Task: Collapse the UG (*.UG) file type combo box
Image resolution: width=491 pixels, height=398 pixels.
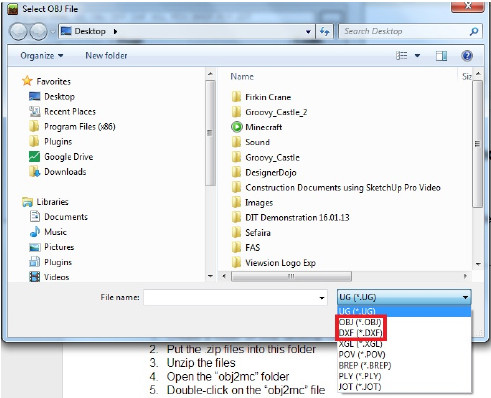Action: (x=404, y=297)
